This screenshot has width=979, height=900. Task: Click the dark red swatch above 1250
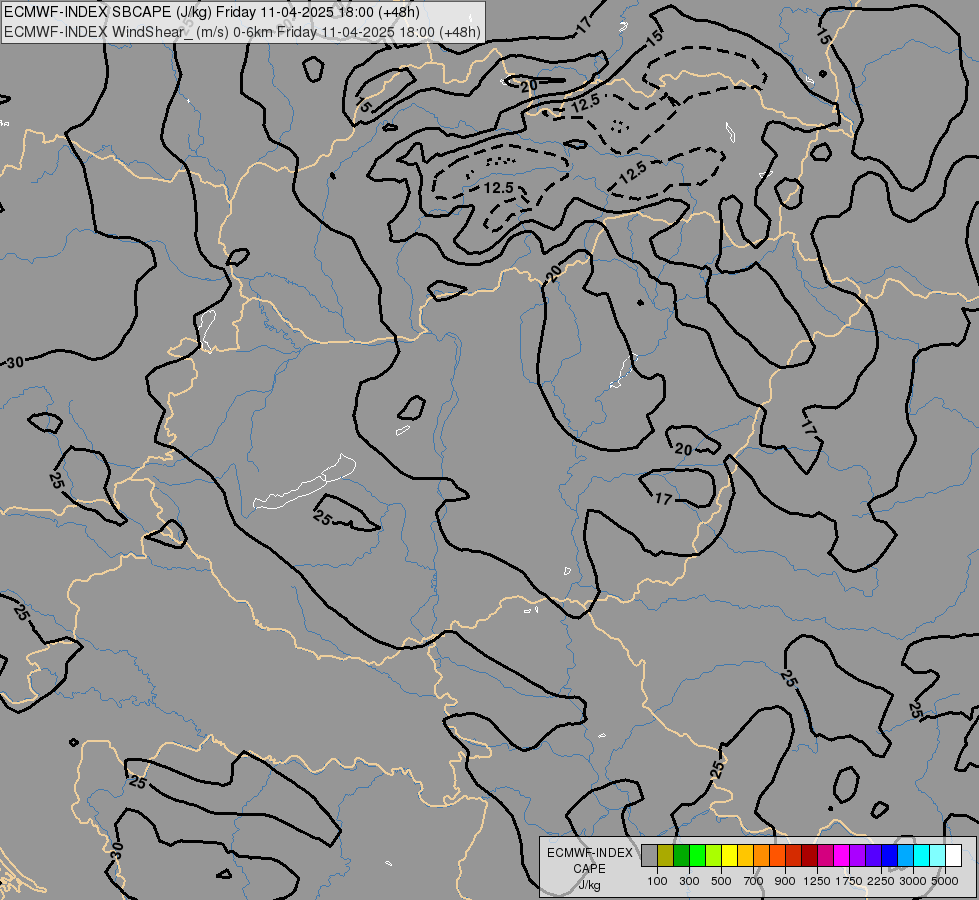click(809, 855)
